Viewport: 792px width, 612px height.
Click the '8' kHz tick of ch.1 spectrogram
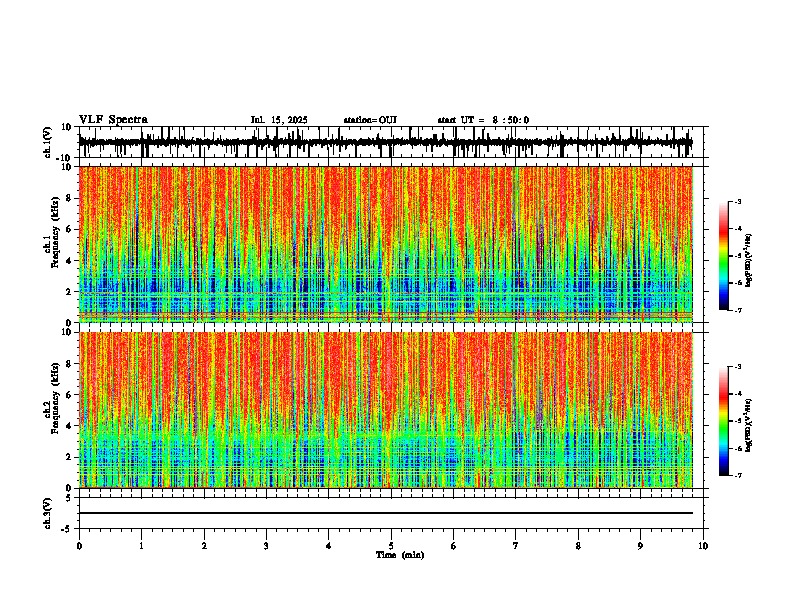click(70, 198)
